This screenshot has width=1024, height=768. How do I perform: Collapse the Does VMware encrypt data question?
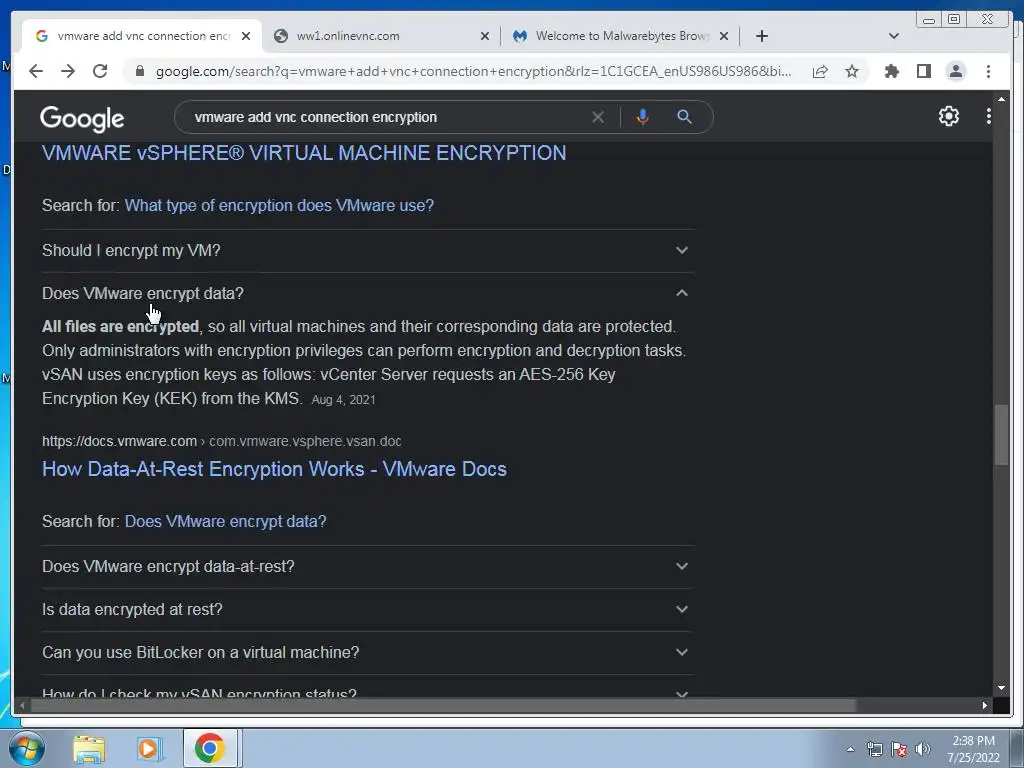click(x=368, y=293)
